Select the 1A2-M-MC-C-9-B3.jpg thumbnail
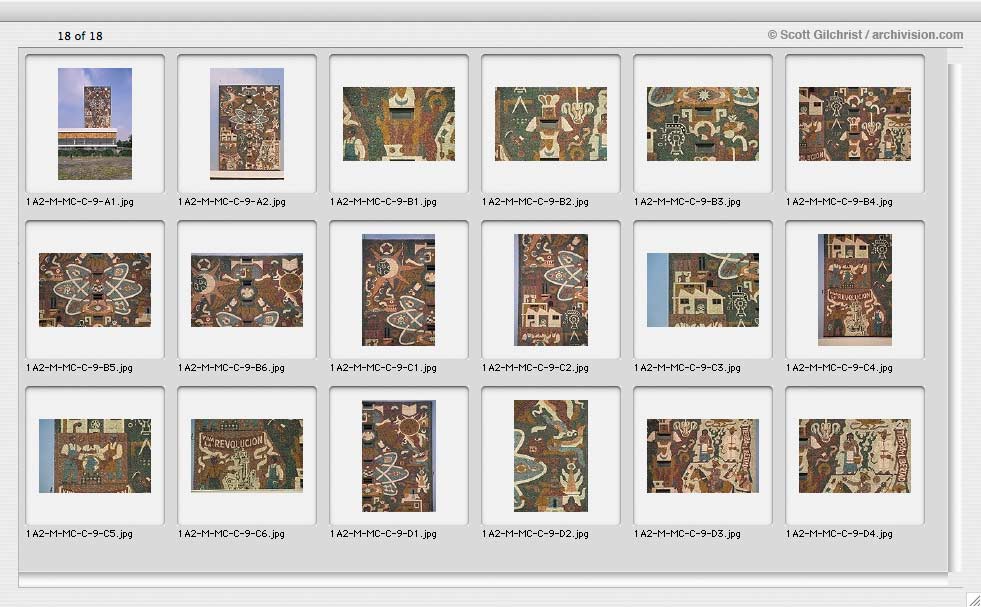981x607 pixels. (703, 124)
